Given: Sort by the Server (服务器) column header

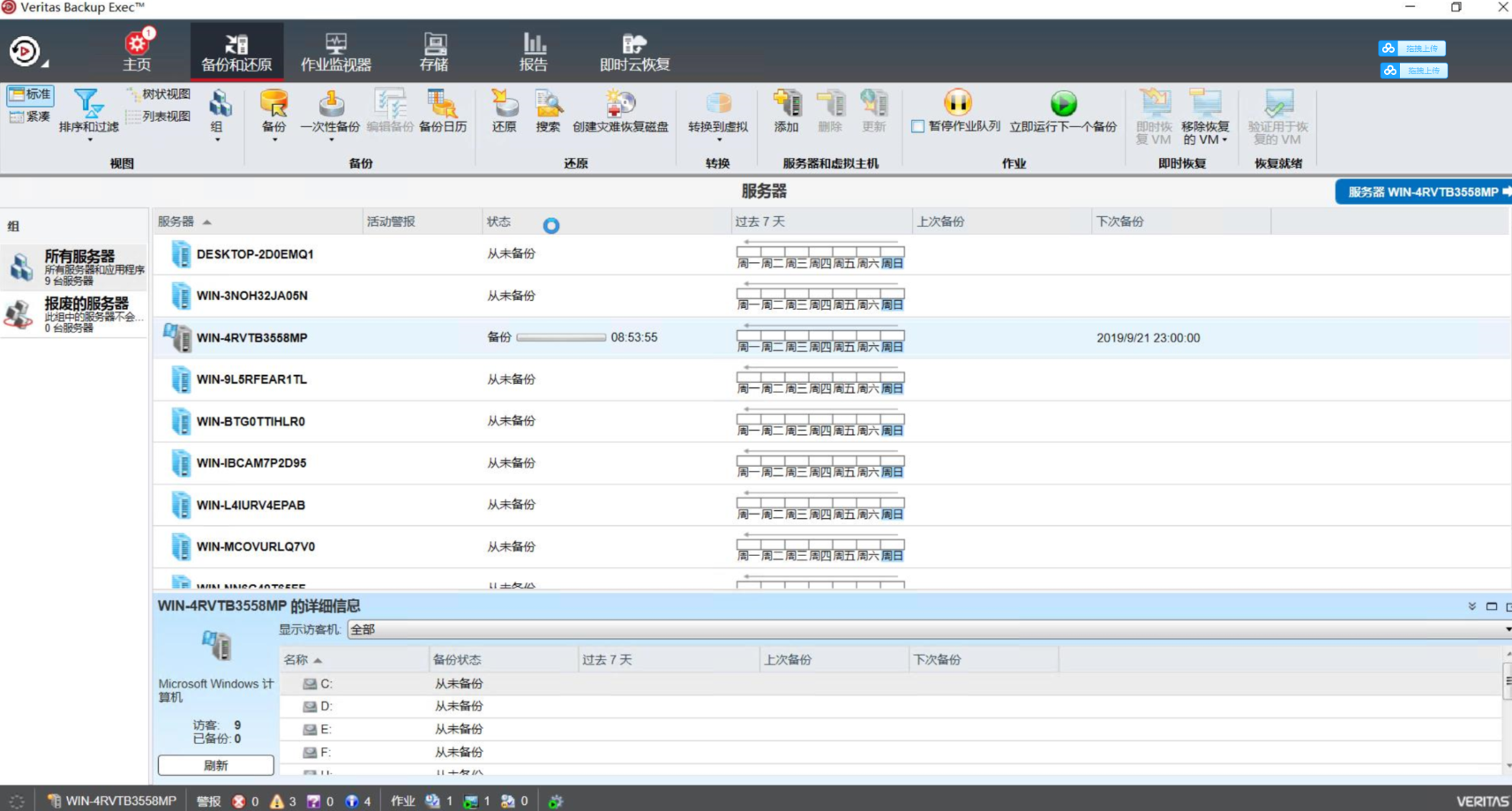Looking at the screenshot, I should tap(257, 222).
